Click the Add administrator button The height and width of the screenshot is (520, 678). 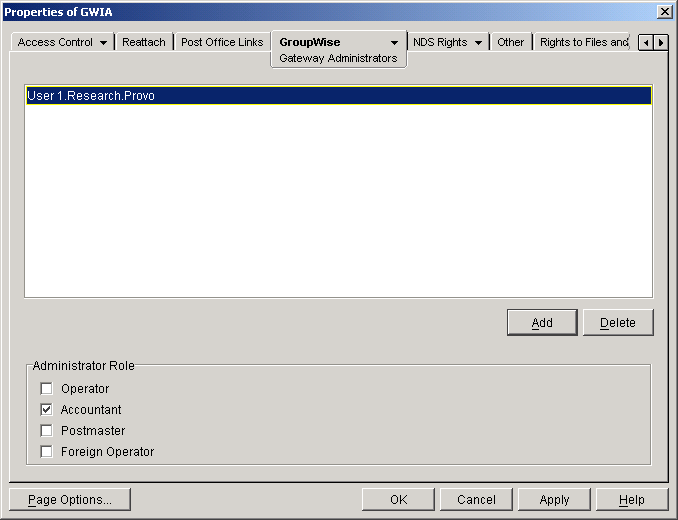541,323
